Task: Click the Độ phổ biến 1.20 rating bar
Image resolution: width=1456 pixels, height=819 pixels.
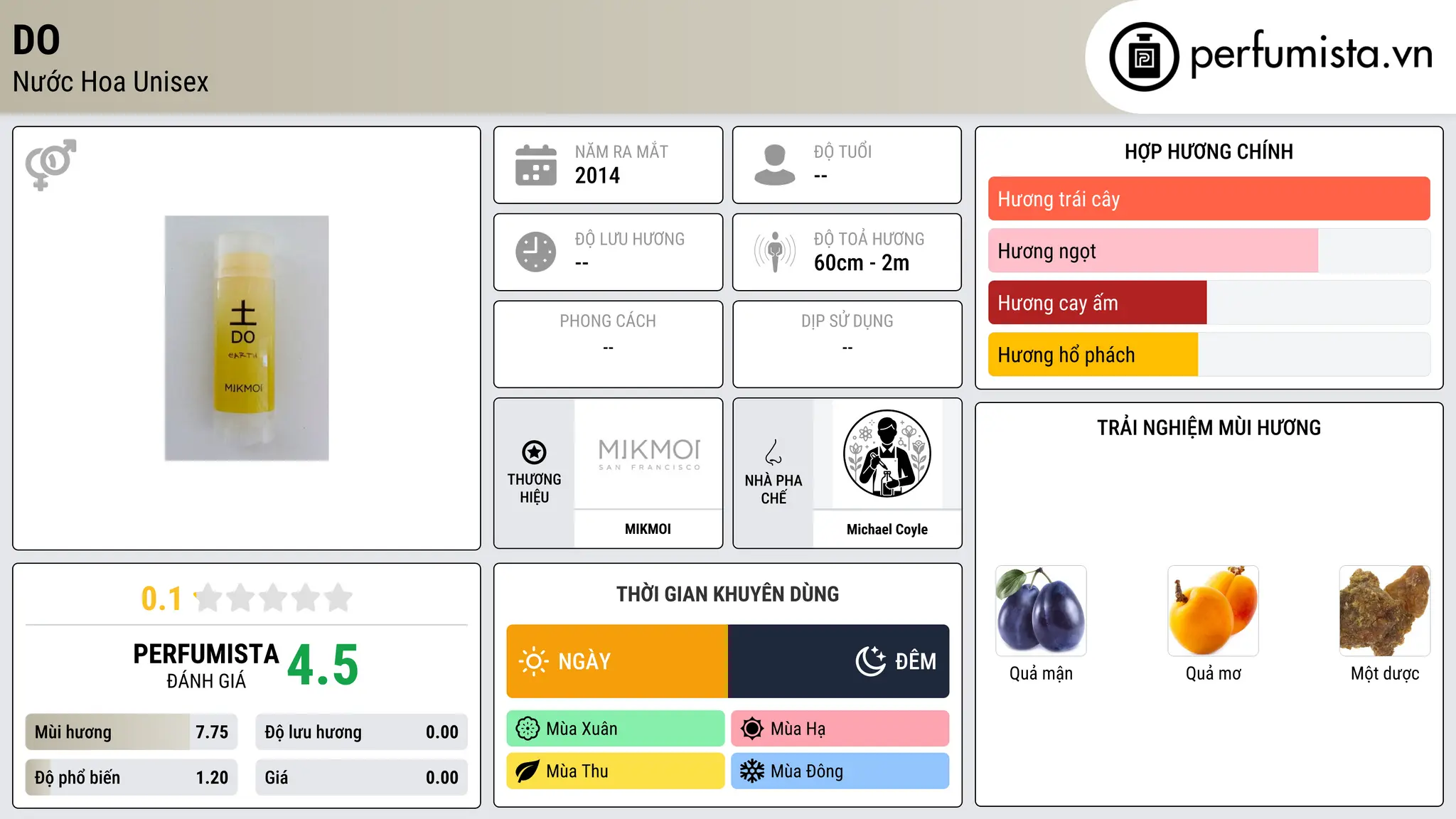Action: tap(132, 778)
